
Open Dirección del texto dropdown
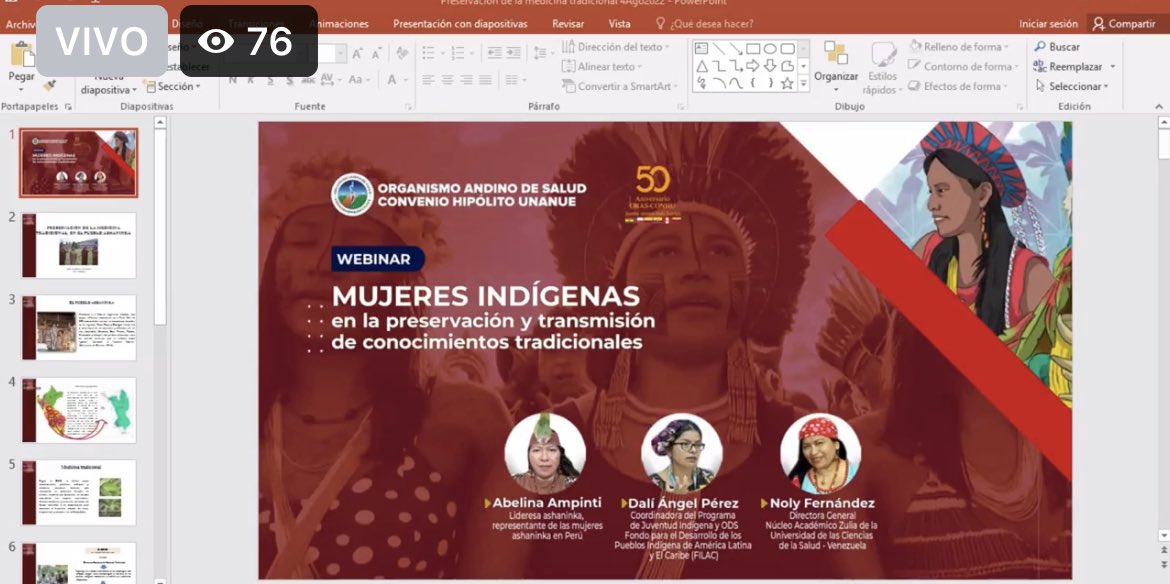[616, 47]
